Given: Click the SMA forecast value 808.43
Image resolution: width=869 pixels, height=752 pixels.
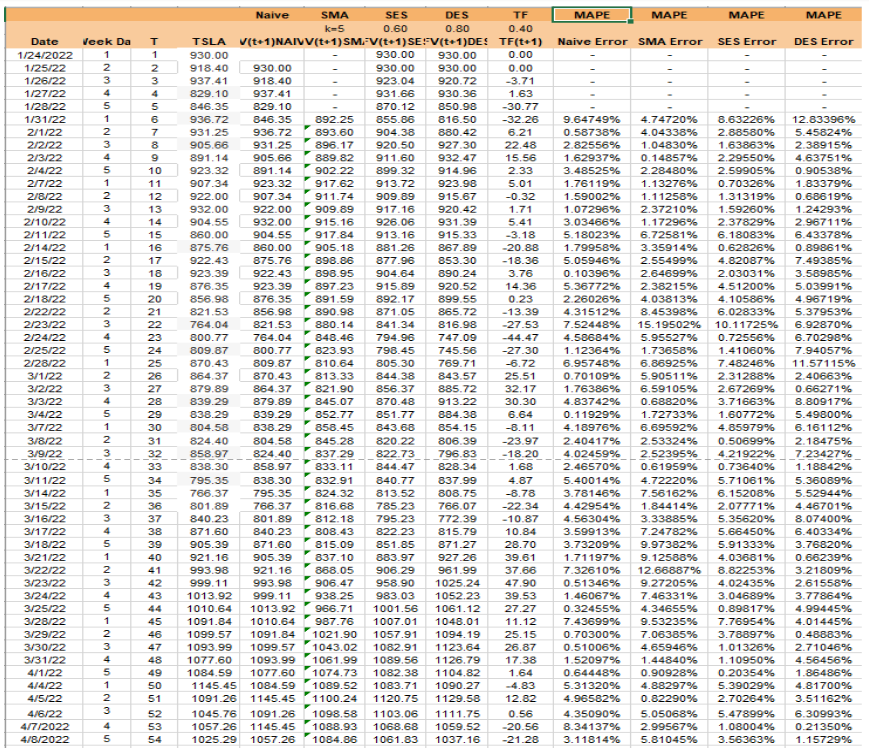Looking at the screenshot, I should (x=334, y=531).
